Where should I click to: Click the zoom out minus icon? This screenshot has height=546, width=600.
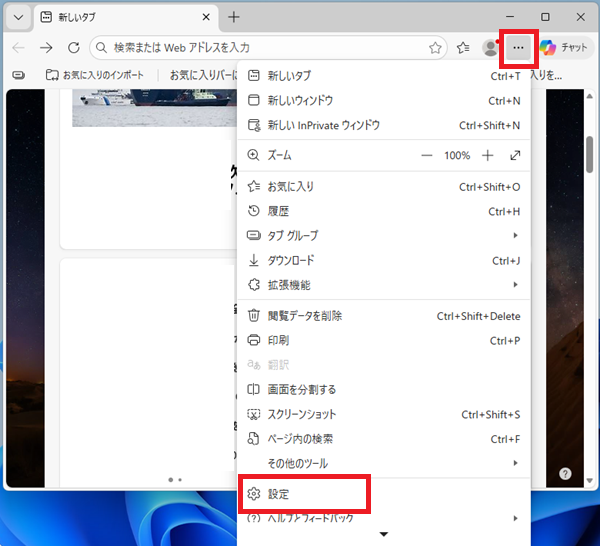pyautogui.click(x=427, y=156)
